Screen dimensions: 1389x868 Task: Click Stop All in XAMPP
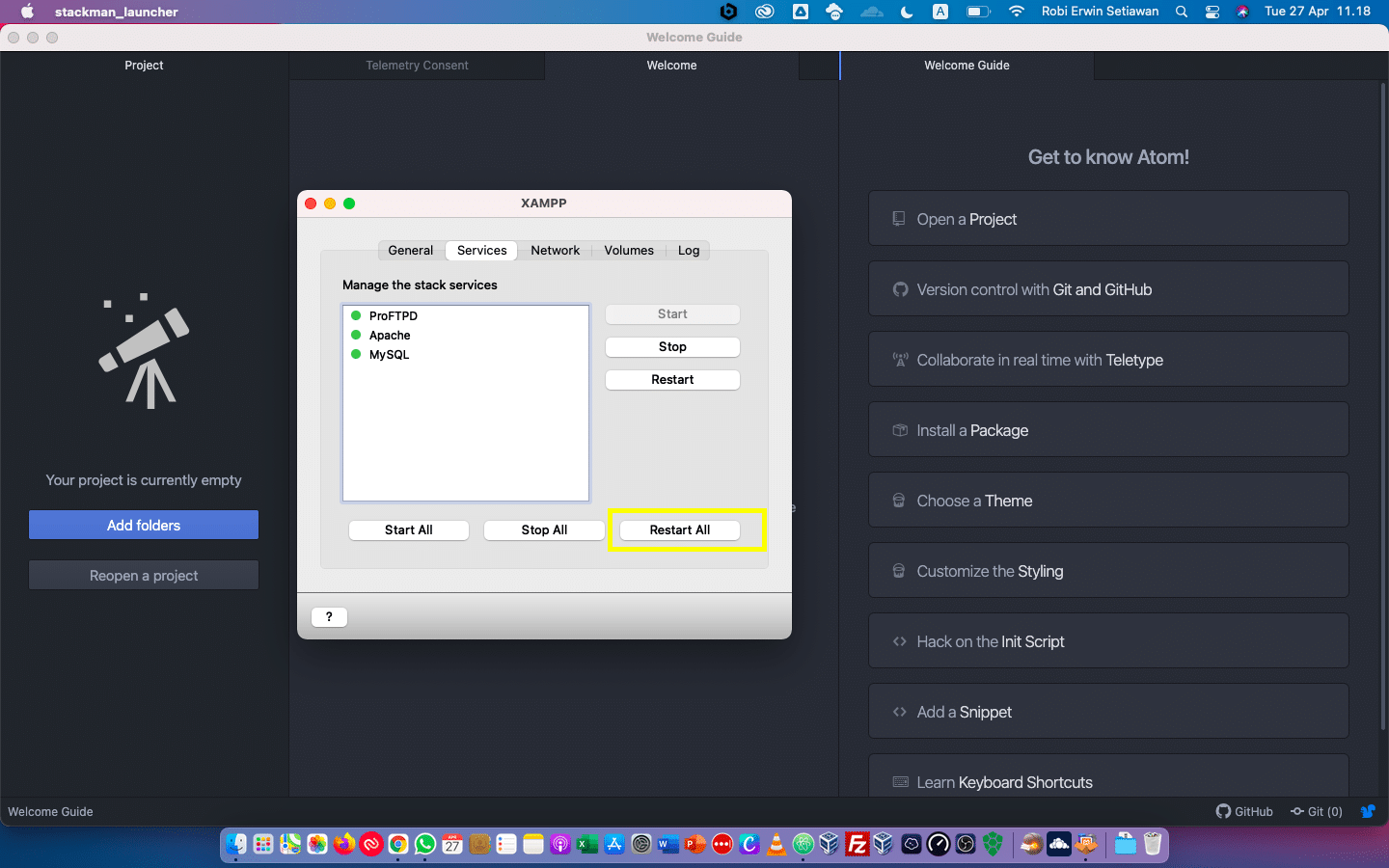[x=544, y=530]
